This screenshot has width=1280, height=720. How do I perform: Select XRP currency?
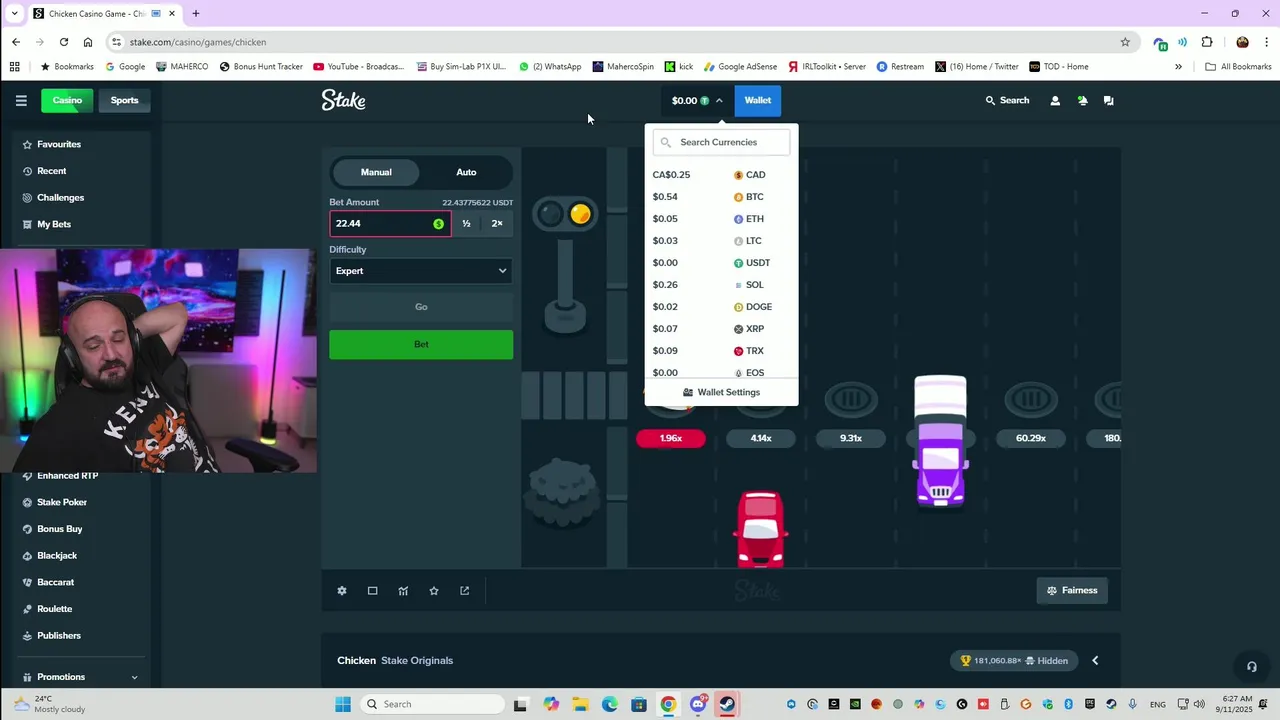click(721, 329)
